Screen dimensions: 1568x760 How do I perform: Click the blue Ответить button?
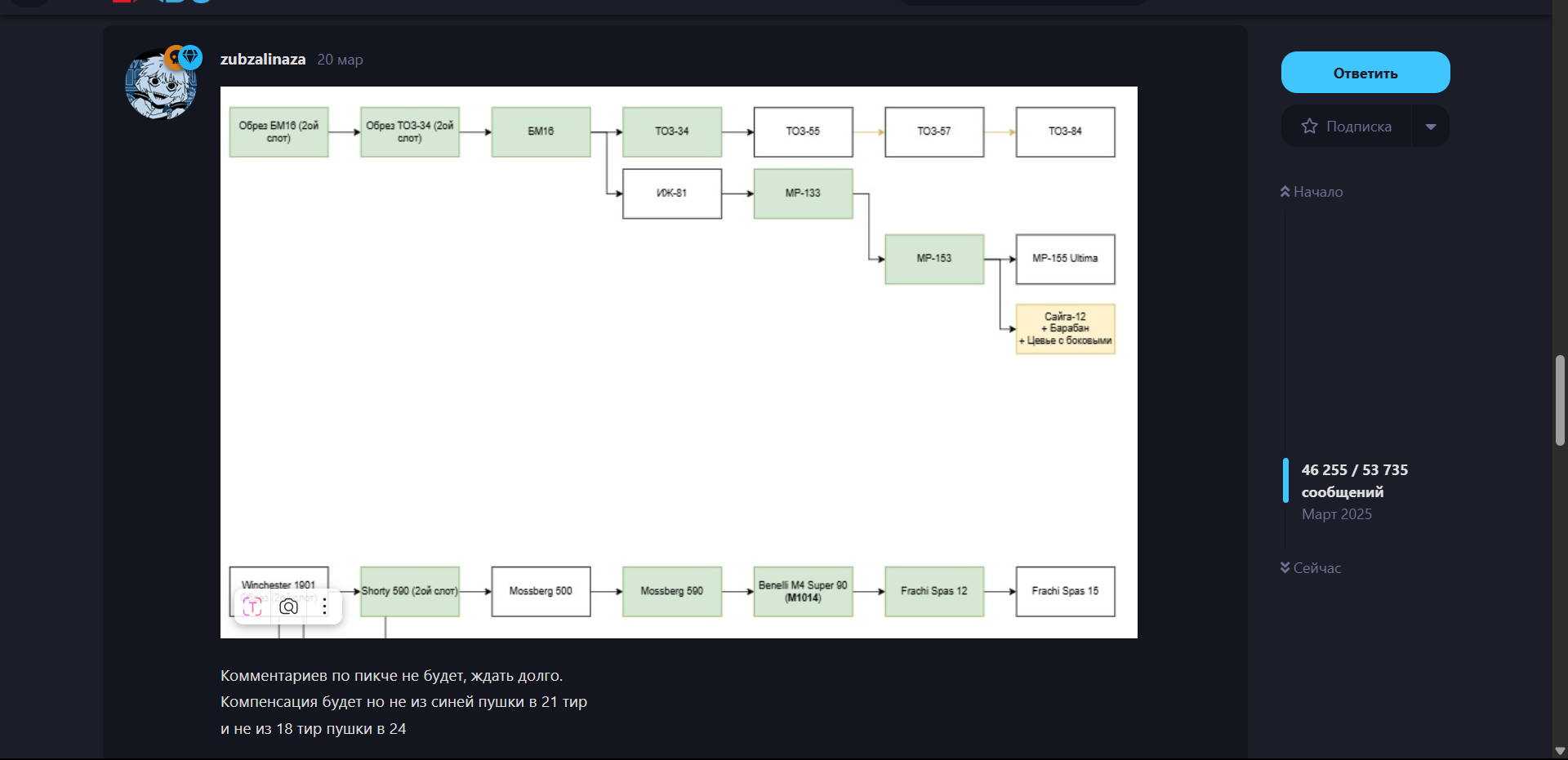pyautogui.click(x=1365, y=73)
